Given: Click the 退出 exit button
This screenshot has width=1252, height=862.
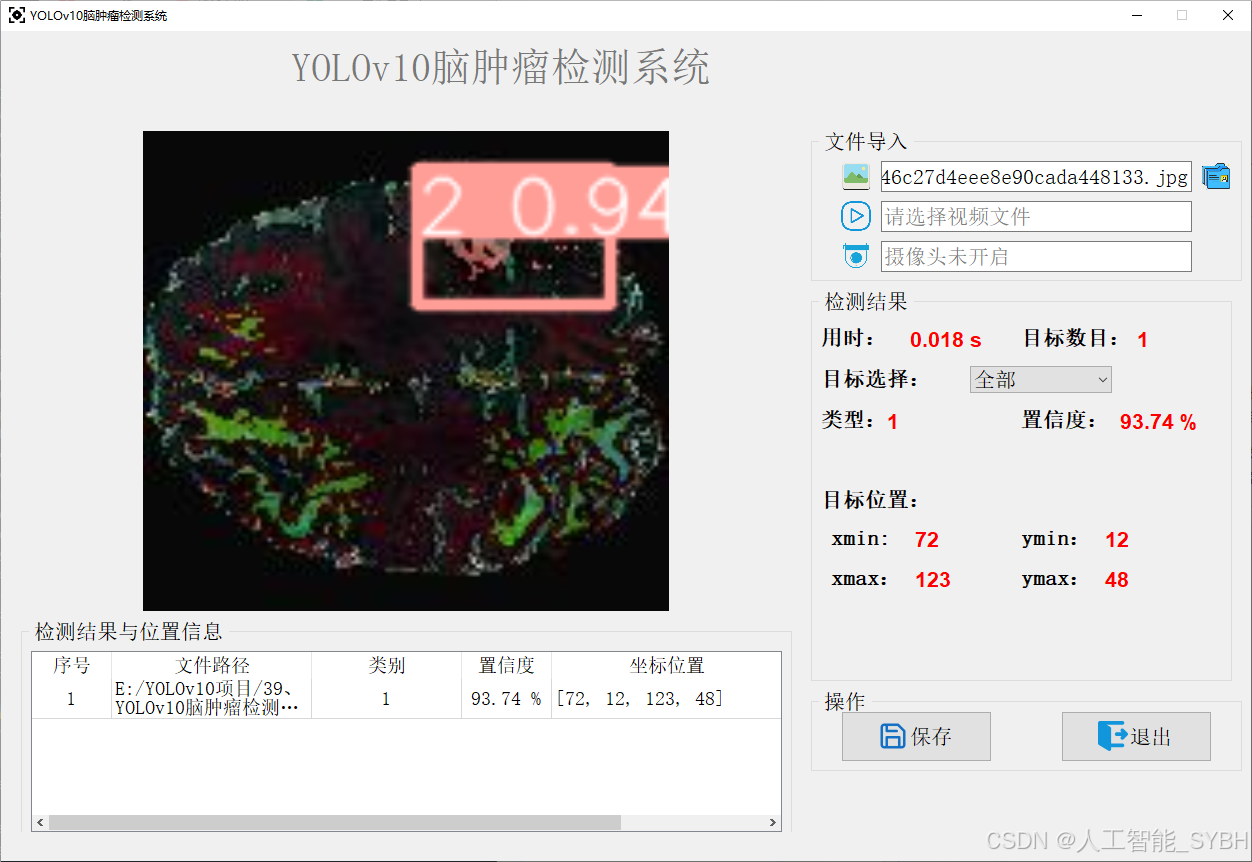Looking at the screenshot, I should coord(1136,737).
